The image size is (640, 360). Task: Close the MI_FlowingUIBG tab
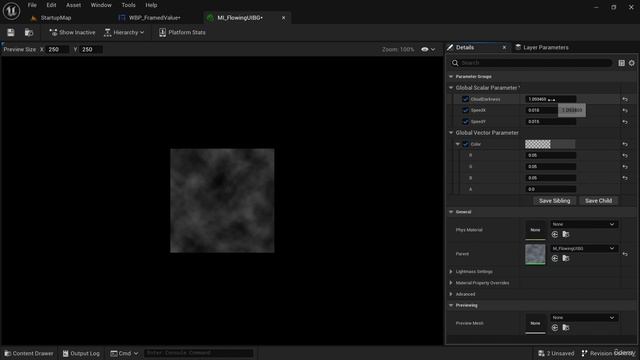[x=284, y=18]
